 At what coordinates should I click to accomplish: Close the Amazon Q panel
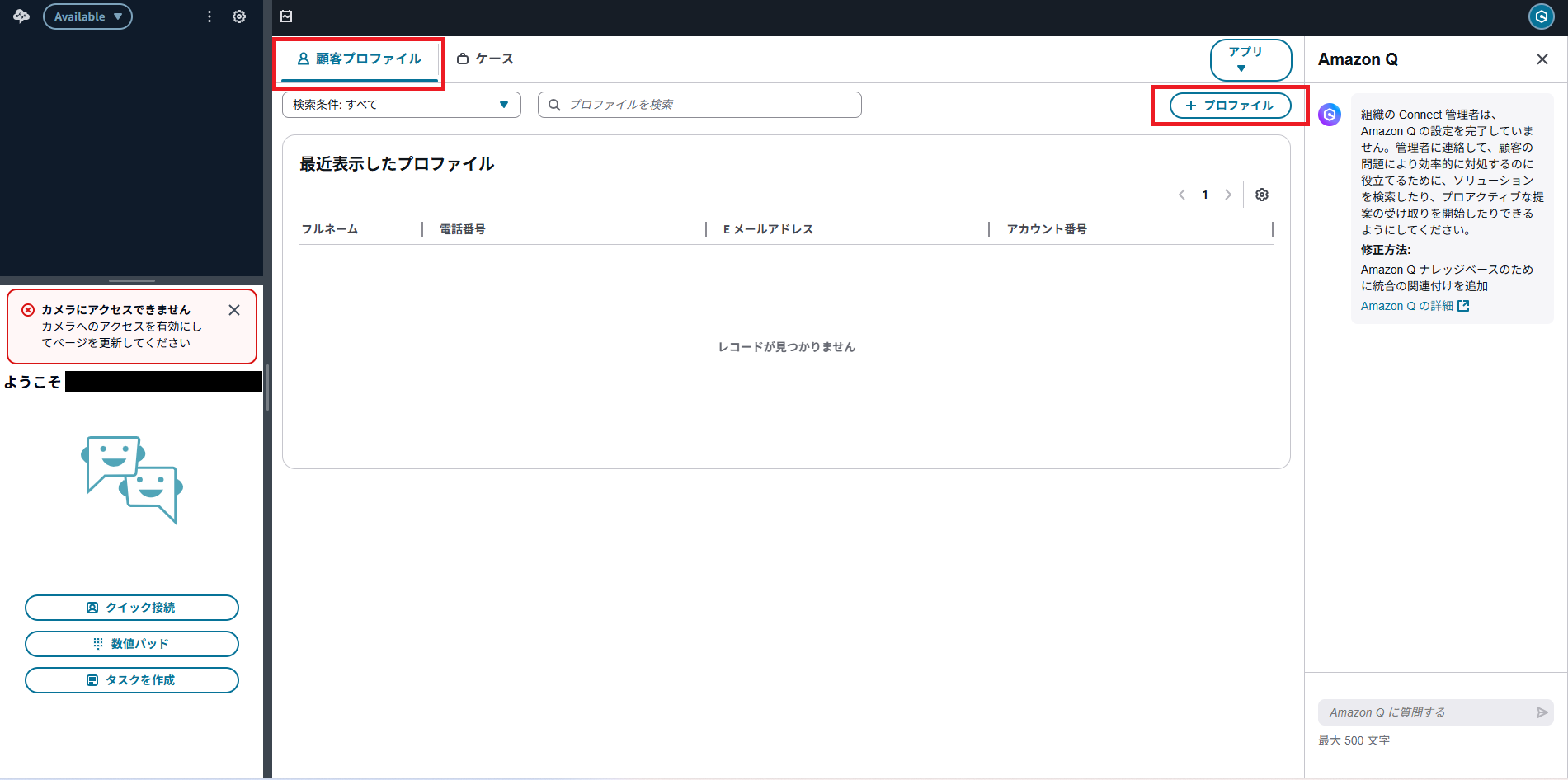1542,59
